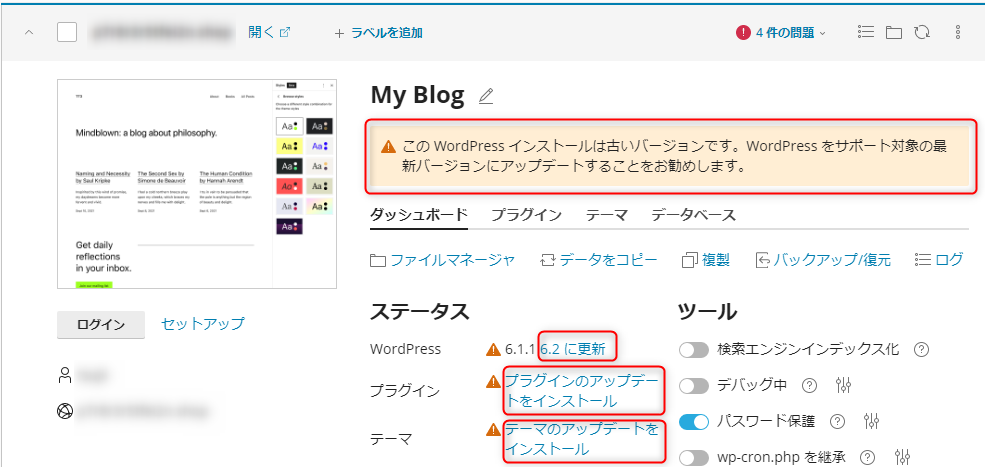Tick the site selection checkbox

pos(67,32)
